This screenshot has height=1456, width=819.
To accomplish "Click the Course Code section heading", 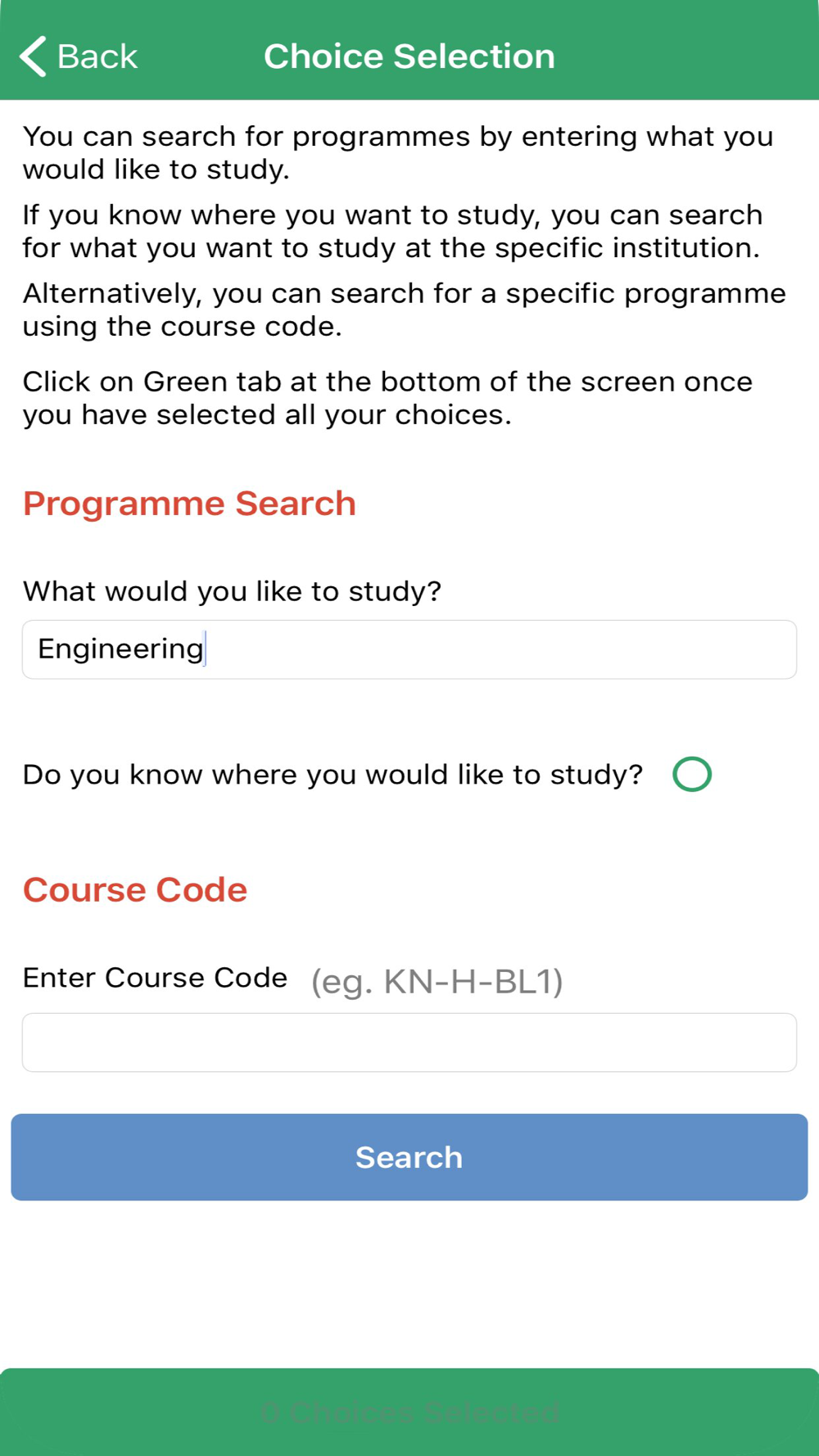I will pos(135,890).
